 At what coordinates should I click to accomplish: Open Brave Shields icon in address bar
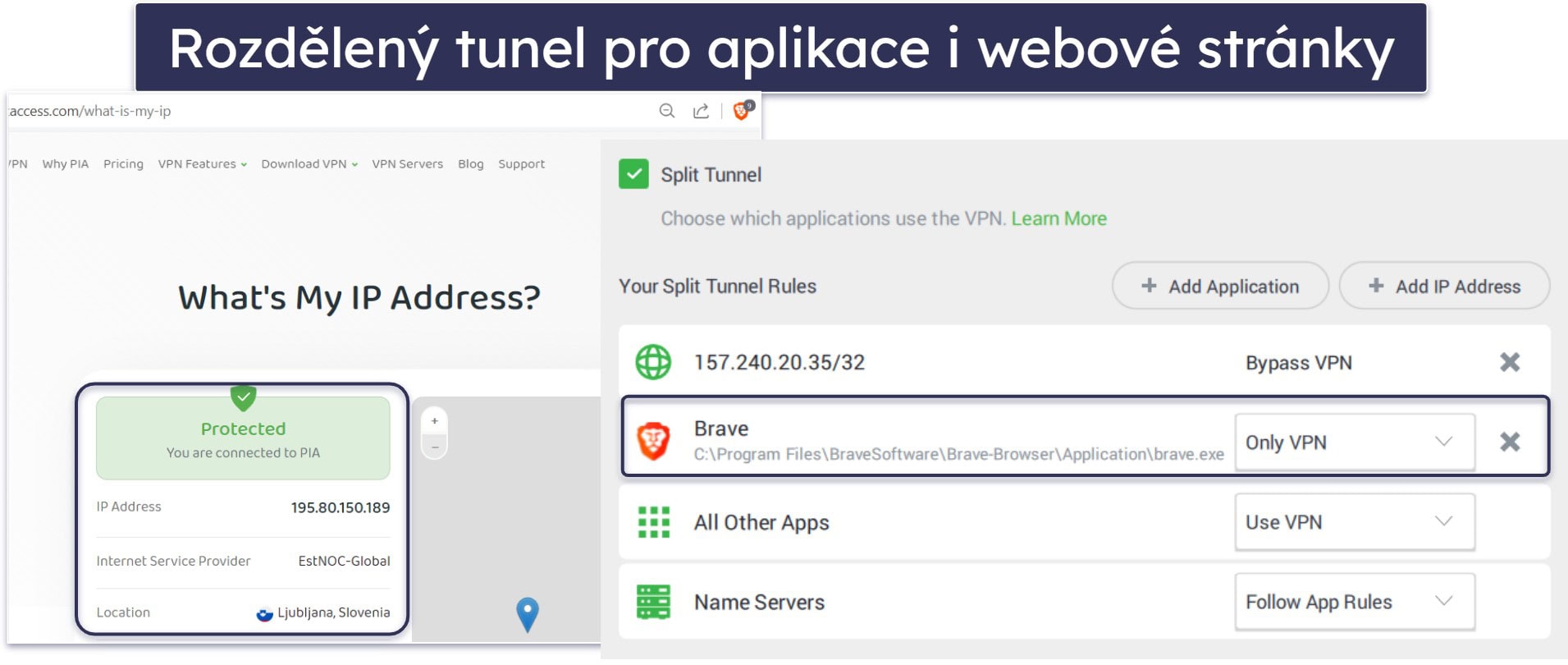point(742,110)
